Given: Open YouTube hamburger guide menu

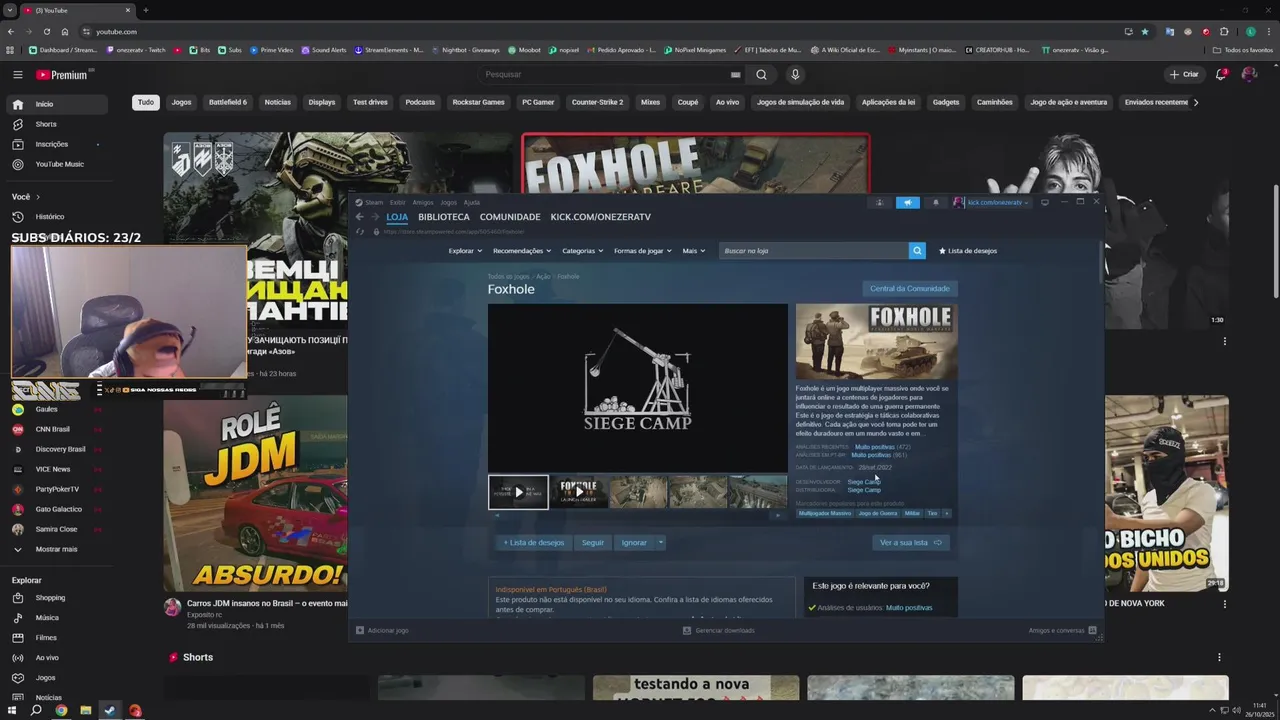Looking at the screenshot, I should pyautogui.click(x=17, y=74).
